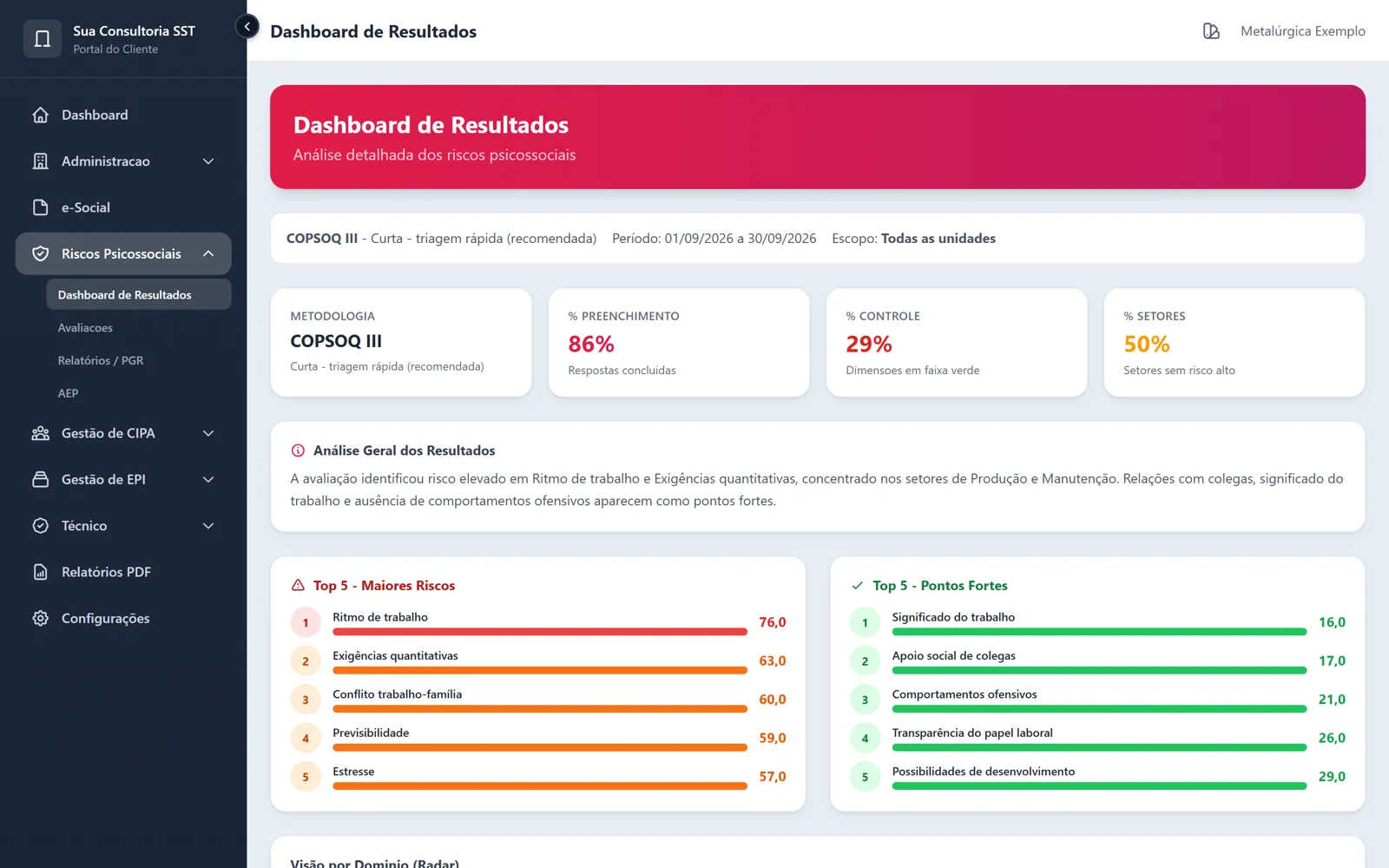Screen dimensions: 1389x868
Task: Click the Riscos Psicossociais shield icon
Action: [x=40, y=253]
